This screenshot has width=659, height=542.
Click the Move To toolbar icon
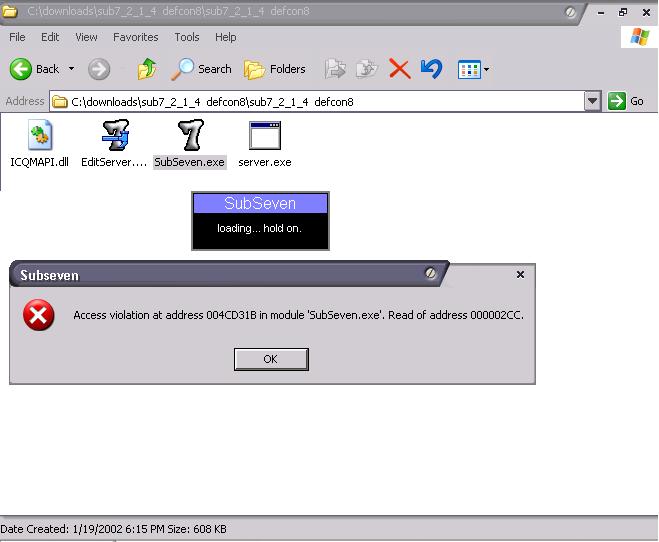336,69
